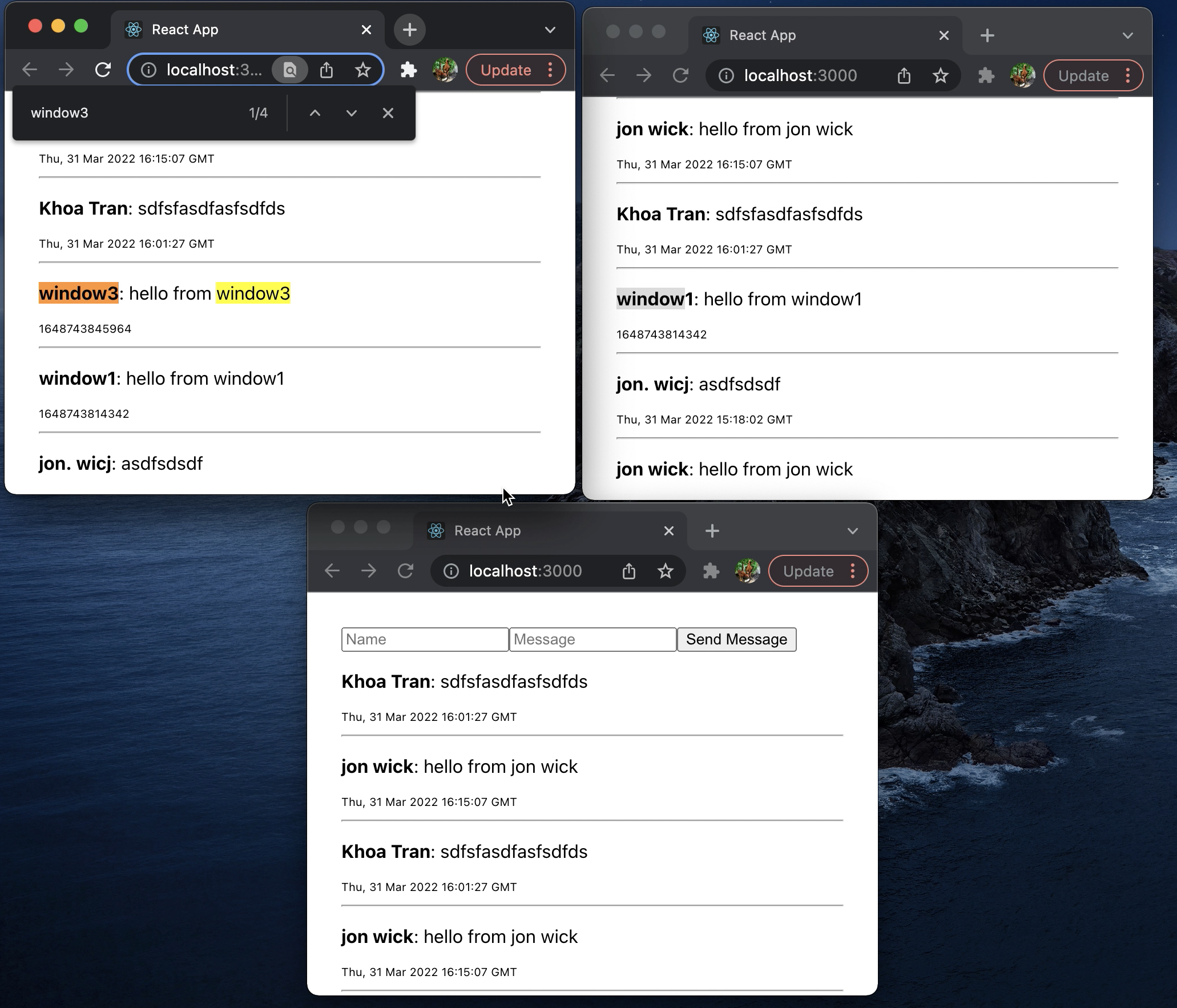Jump to previous find result for window3

tap(315, 113)
